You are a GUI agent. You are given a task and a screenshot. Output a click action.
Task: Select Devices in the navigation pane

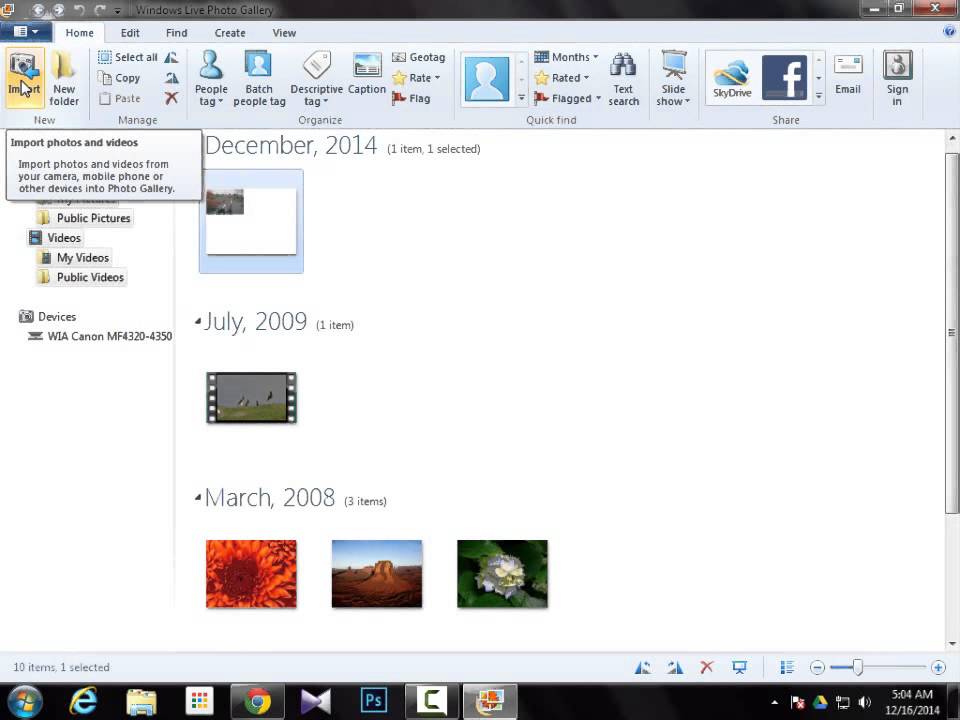[x=48, y=316]
